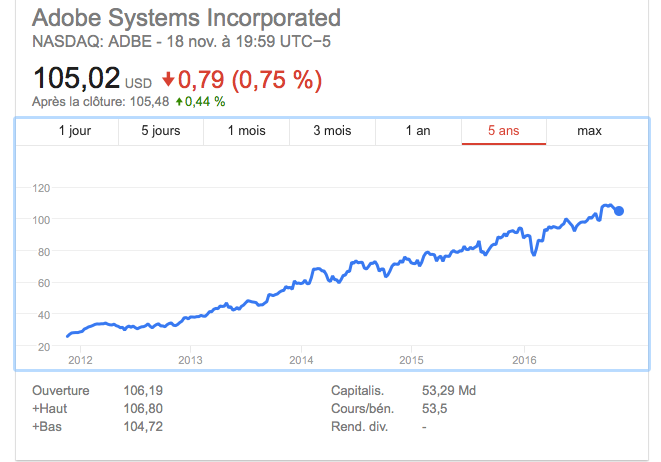Click the "100" y-axis label

pos(41,220)
